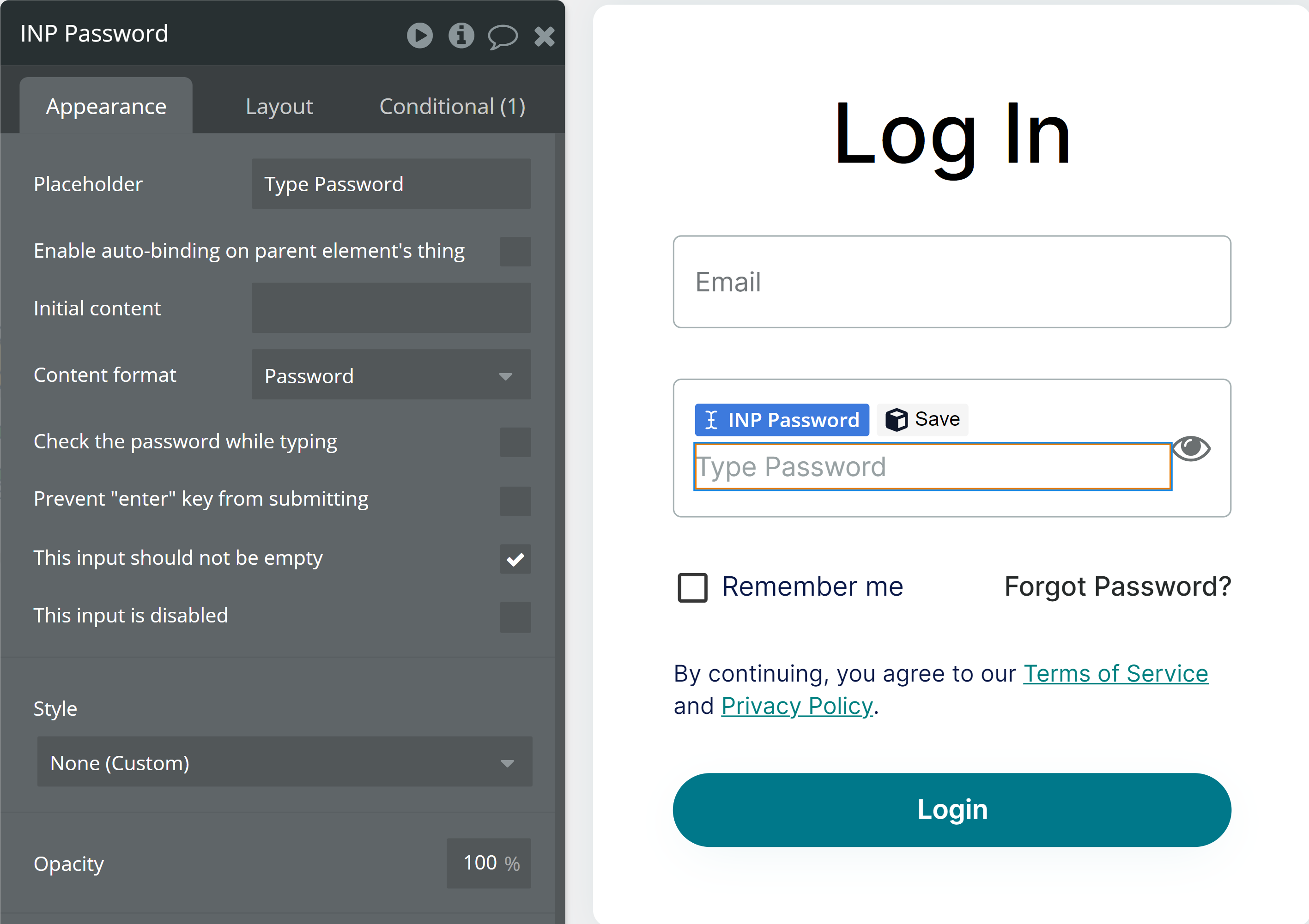Viewport: 1309px width, 924px height.
Task: Click the eye icon beside password field
Action: [x=1191, y=448]
